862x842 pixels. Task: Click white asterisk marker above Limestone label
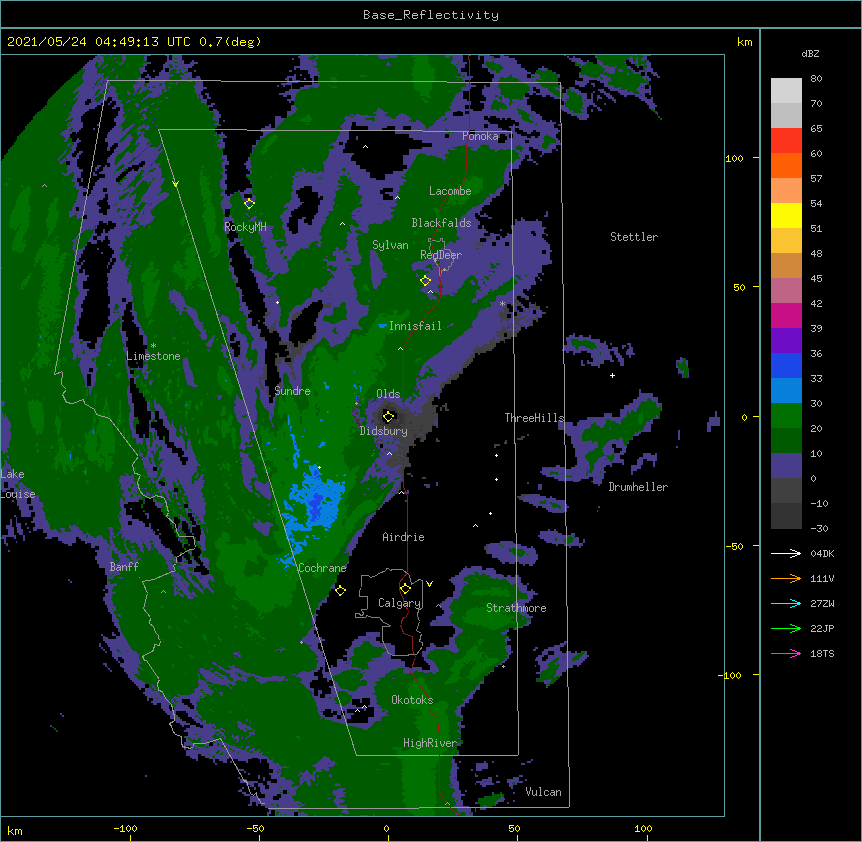pyautogui.click(x=153, y=346)
